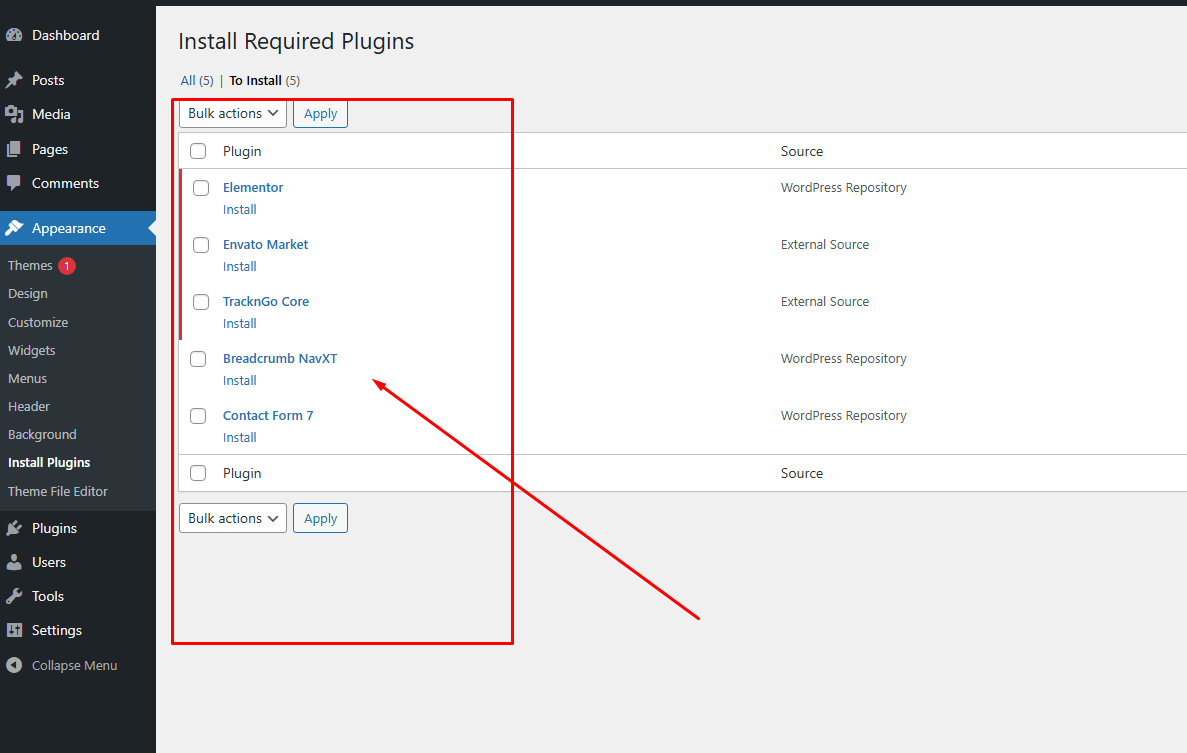Open Theme File Editor submenu item
Viewport: 1187px width, 753px height.
pos(57,491)
